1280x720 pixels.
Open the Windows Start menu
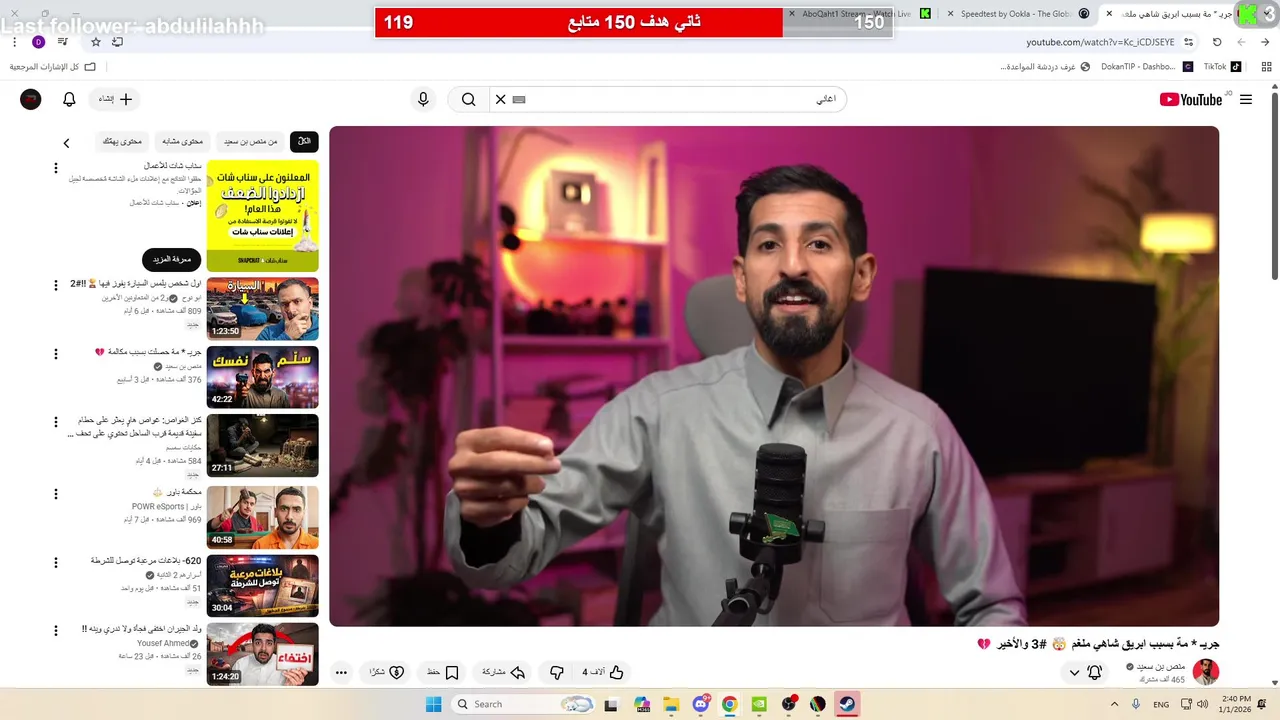tap(433, 704)
